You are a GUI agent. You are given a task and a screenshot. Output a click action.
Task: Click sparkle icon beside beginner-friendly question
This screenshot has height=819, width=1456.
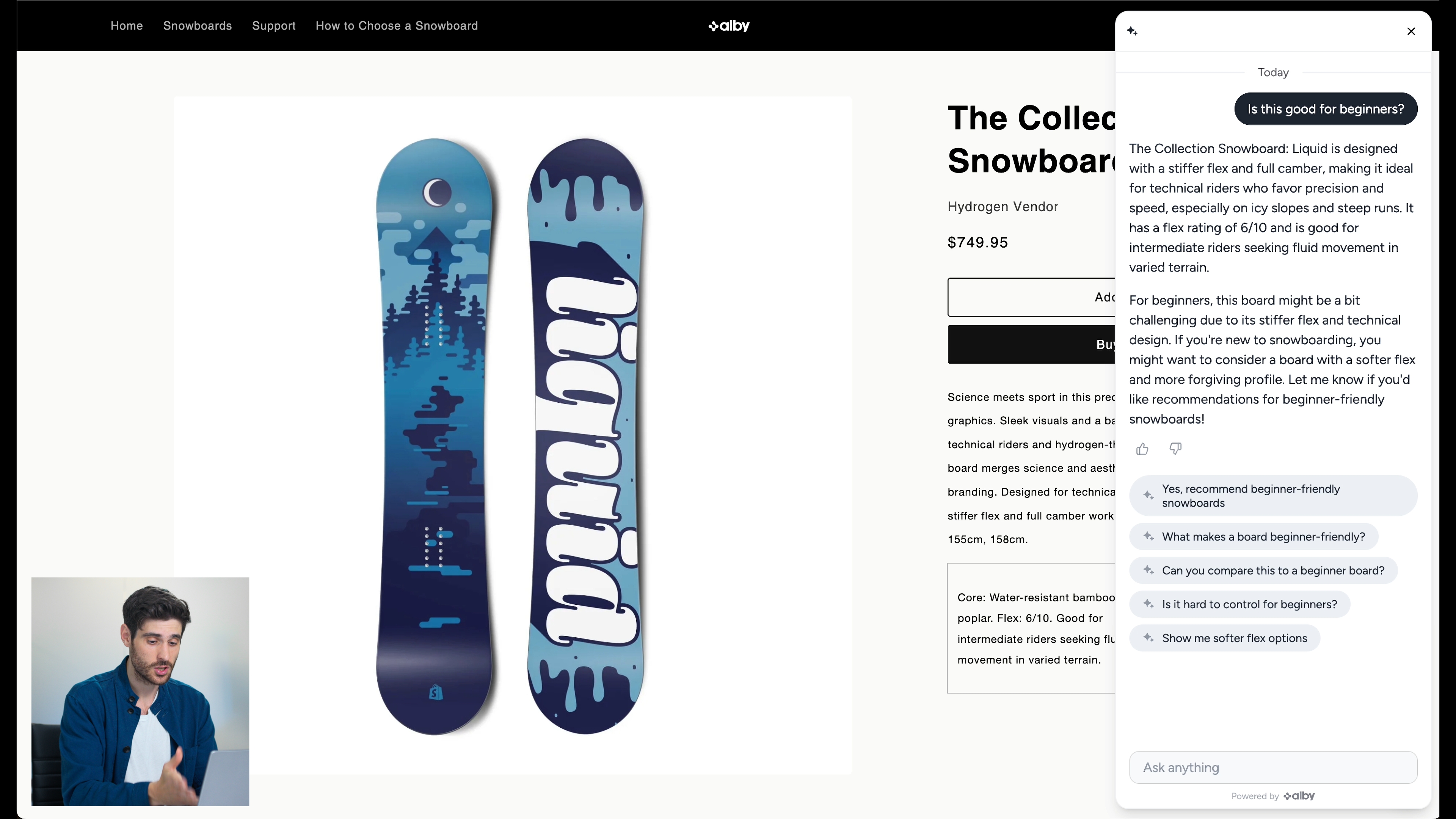click(1148, 537)
